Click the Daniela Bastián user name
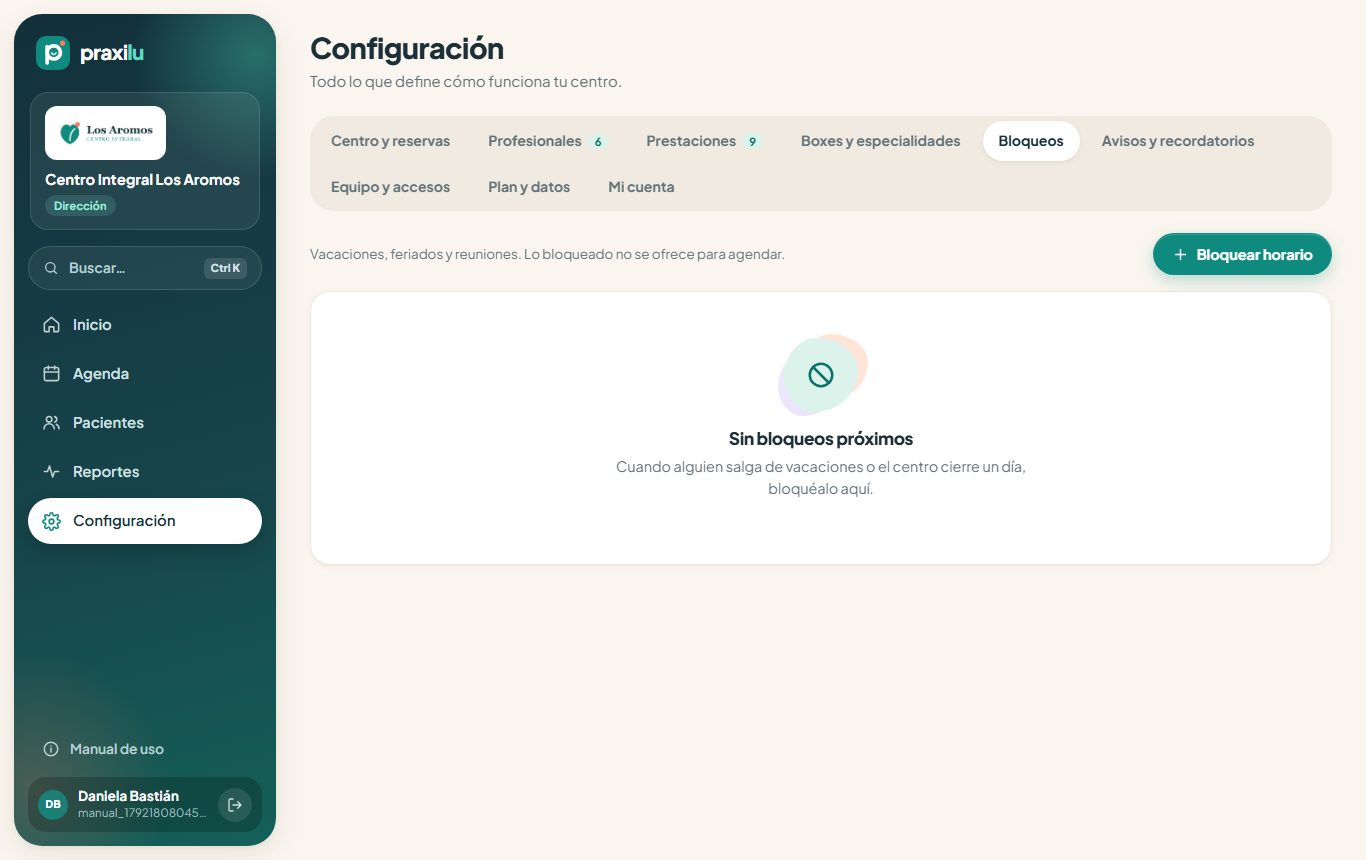The height and width of the screenshot is (860, 1366). click(128, 796)
